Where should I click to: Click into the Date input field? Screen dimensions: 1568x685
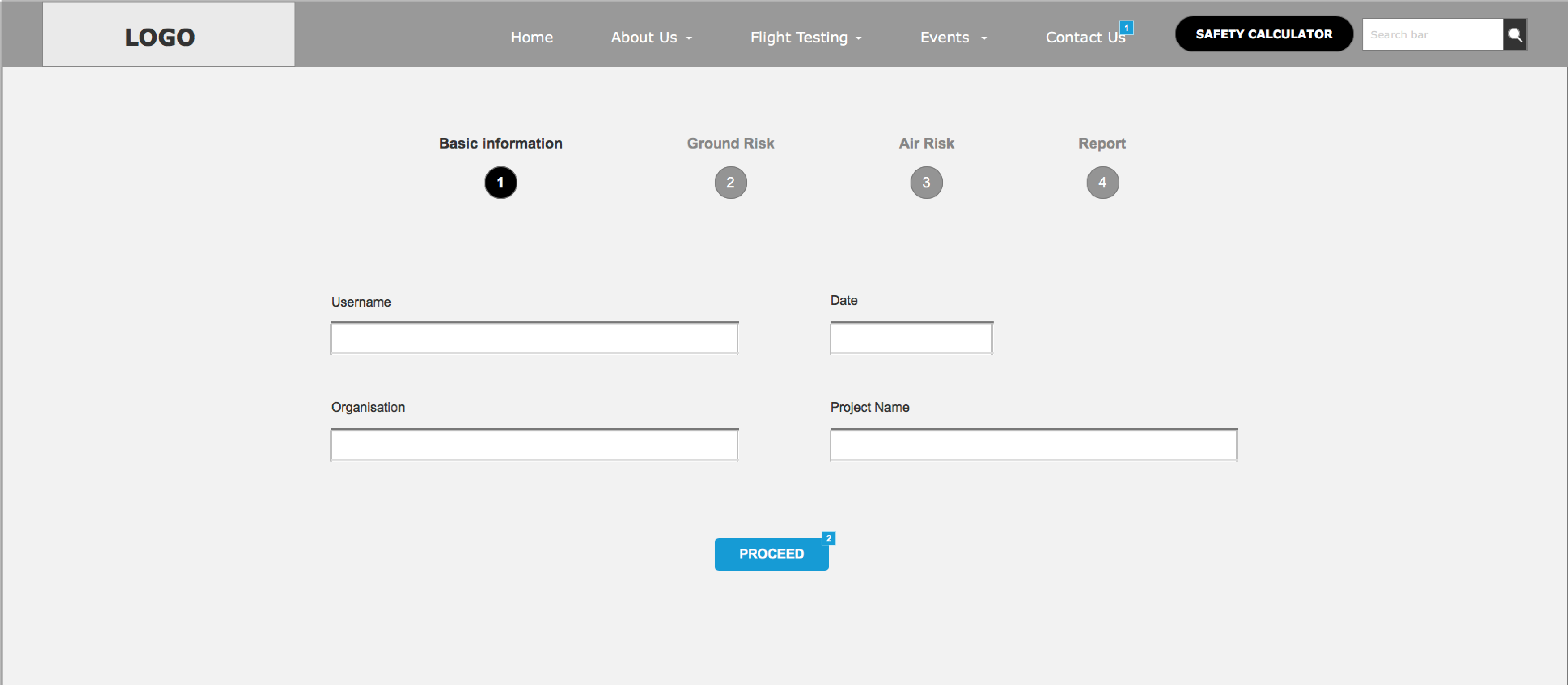(911, 338)
